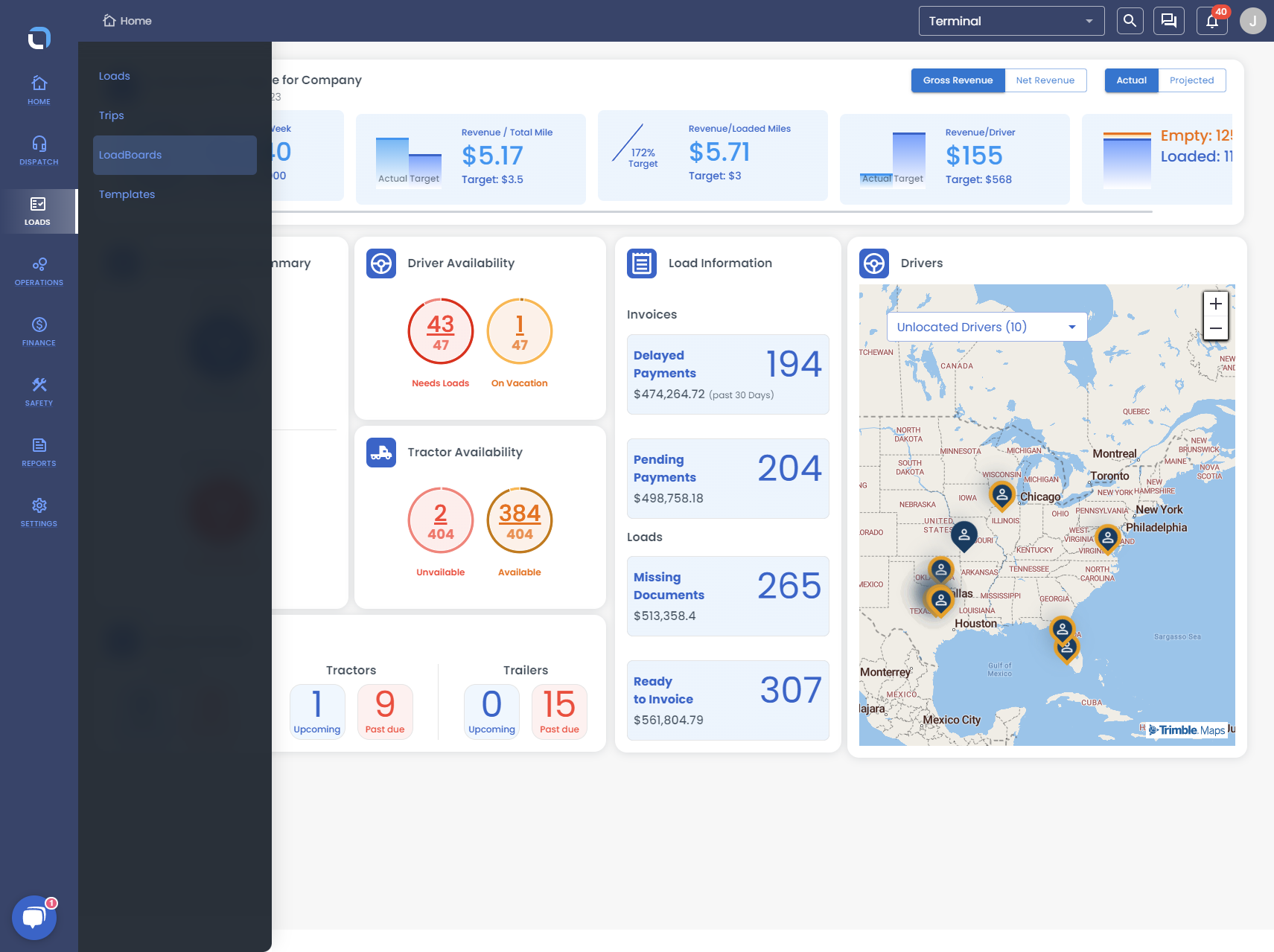Open the messages chat icon in header
The image size is (1274, 952).
[x=1169, y=21]
